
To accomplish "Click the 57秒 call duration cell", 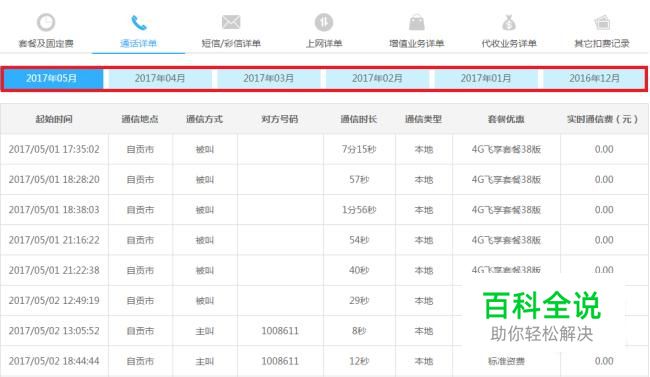I will click(359, 180).
